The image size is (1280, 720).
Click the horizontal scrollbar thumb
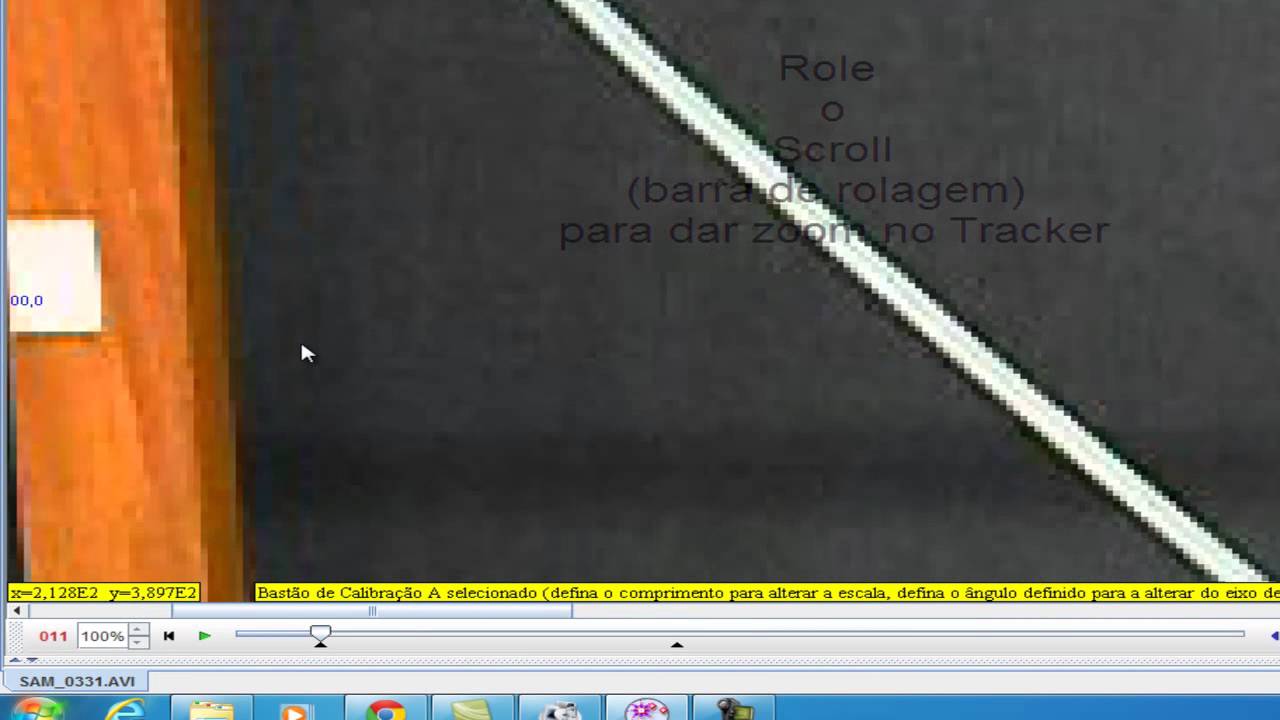coord(372,611)
